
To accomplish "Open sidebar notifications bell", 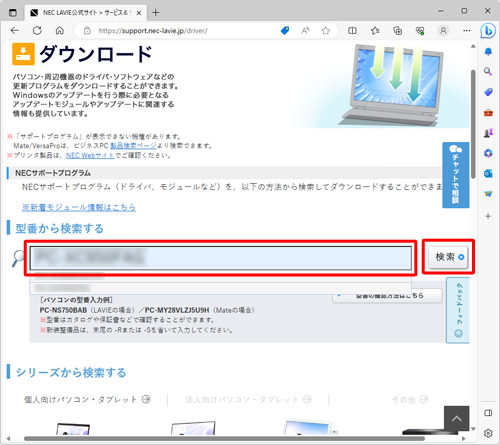I will click(x=488, y=52).
